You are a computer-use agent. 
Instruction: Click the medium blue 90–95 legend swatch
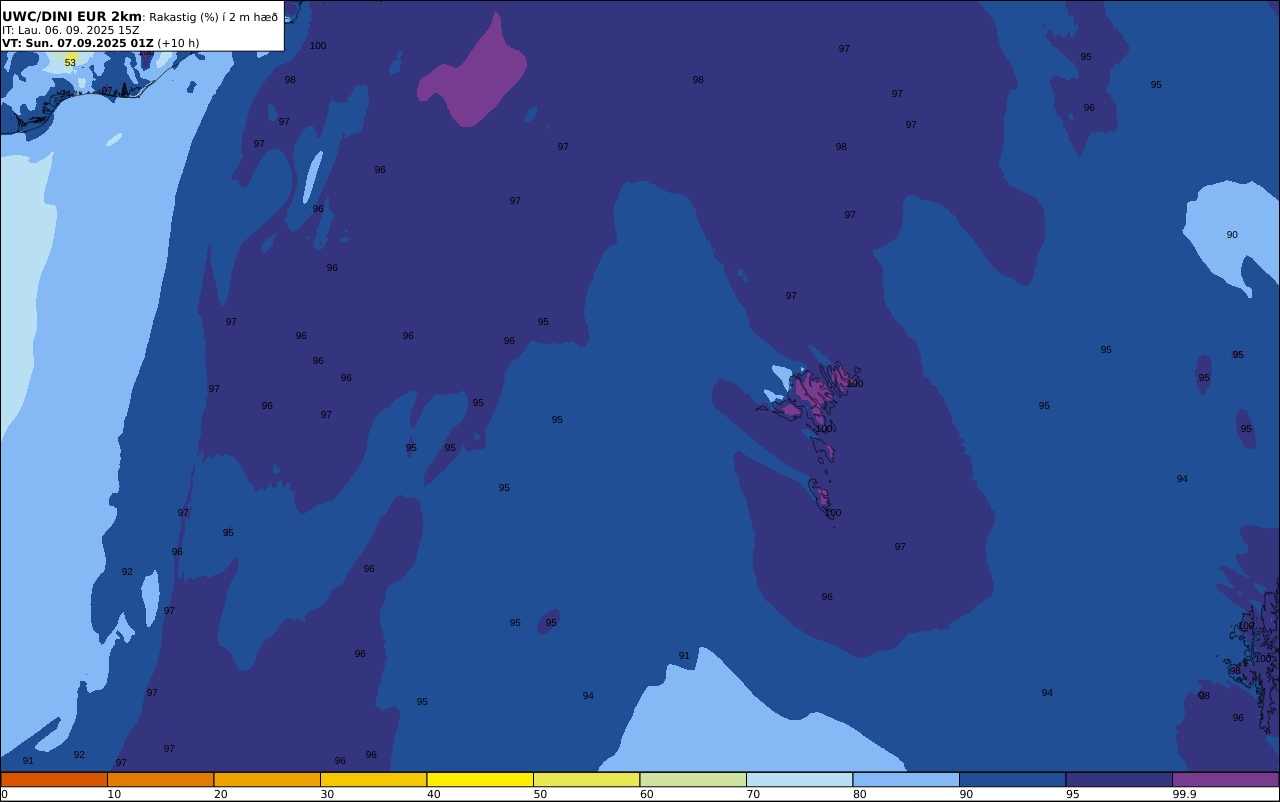[1012, 779]
